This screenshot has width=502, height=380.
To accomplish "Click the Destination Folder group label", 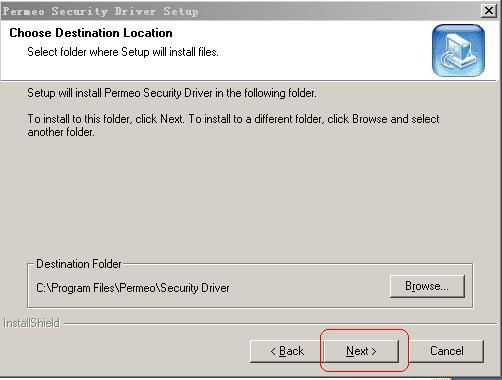I will pos(79,264).
